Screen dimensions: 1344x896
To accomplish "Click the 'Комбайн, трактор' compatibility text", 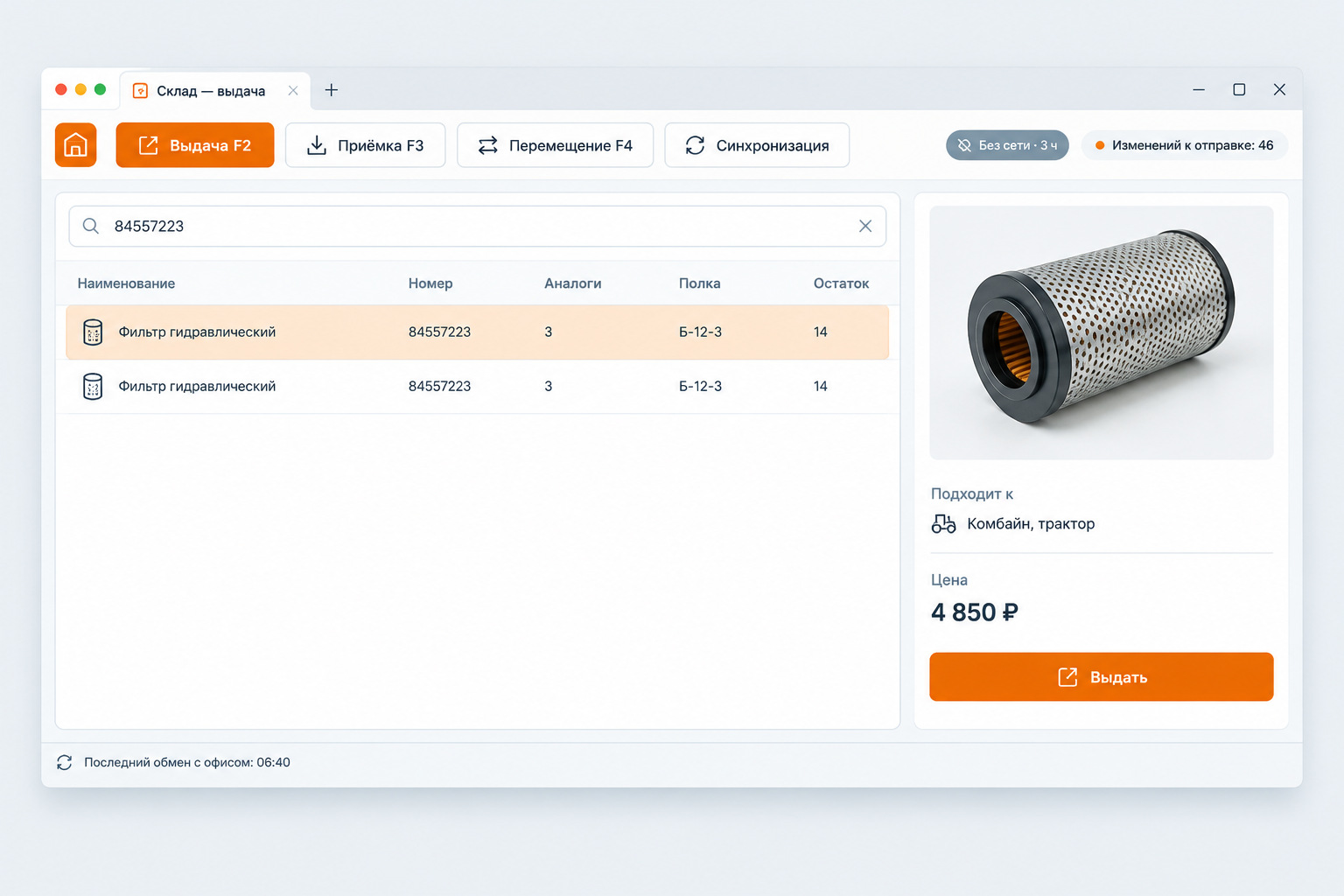I will (x=1031, y=523).
